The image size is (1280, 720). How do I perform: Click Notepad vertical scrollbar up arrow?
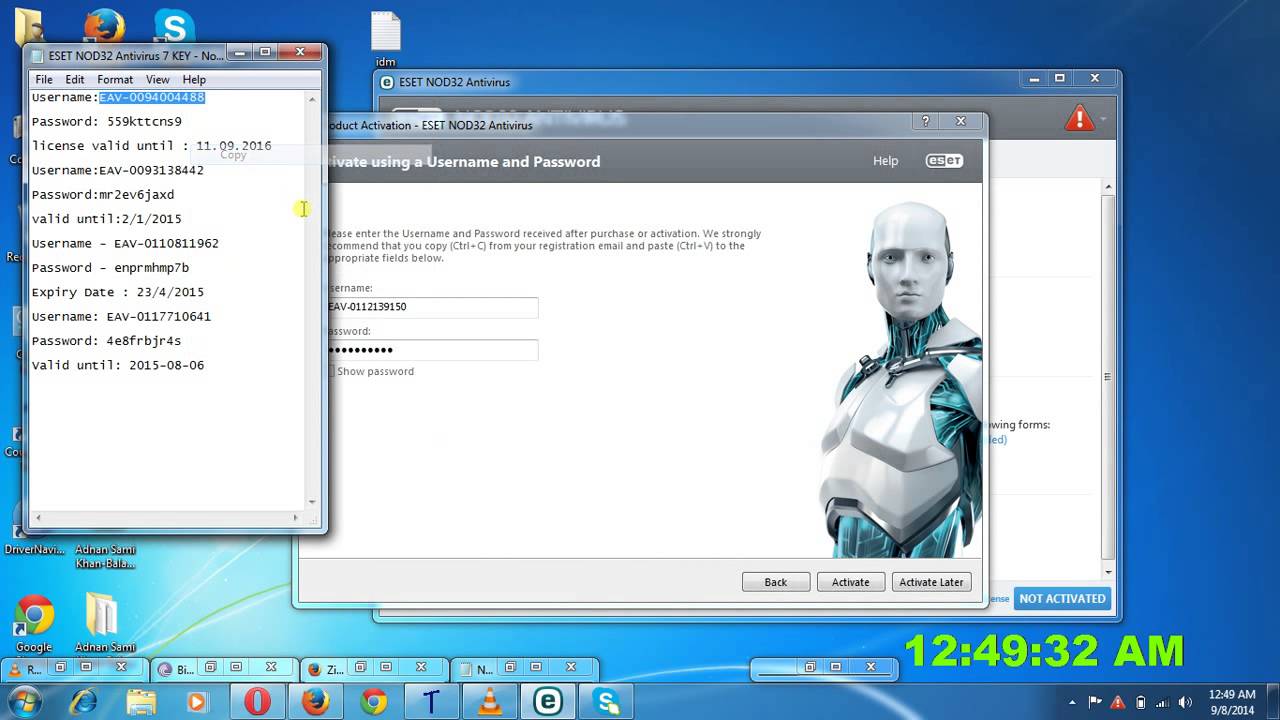coord(312,99)
